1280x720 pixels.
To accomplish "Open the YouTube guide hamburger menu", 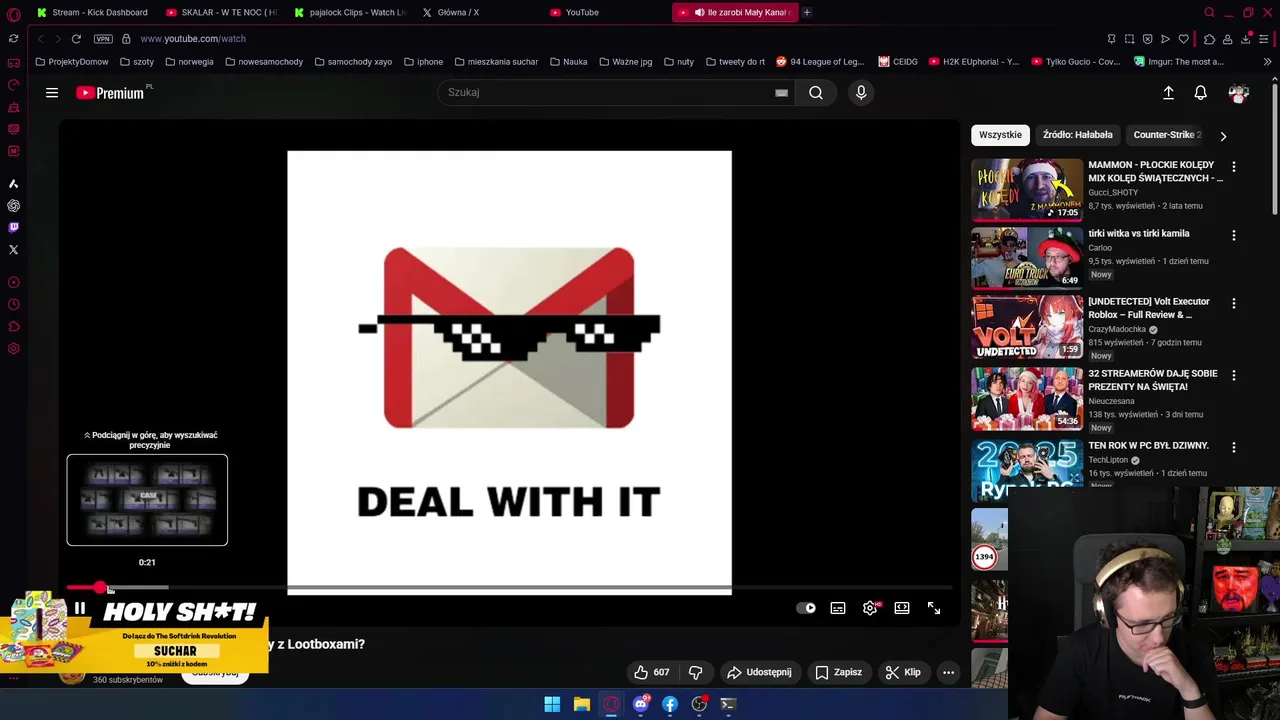I will (x=52, y=93).
